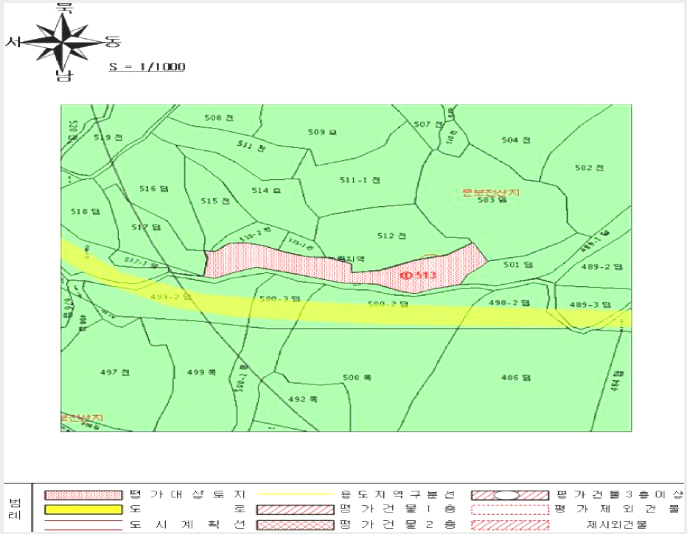Image resolution: width=687 pixels, height=534 pixels.
Task: Click parcel label 508 전
Action: click(x=219, y=117)
